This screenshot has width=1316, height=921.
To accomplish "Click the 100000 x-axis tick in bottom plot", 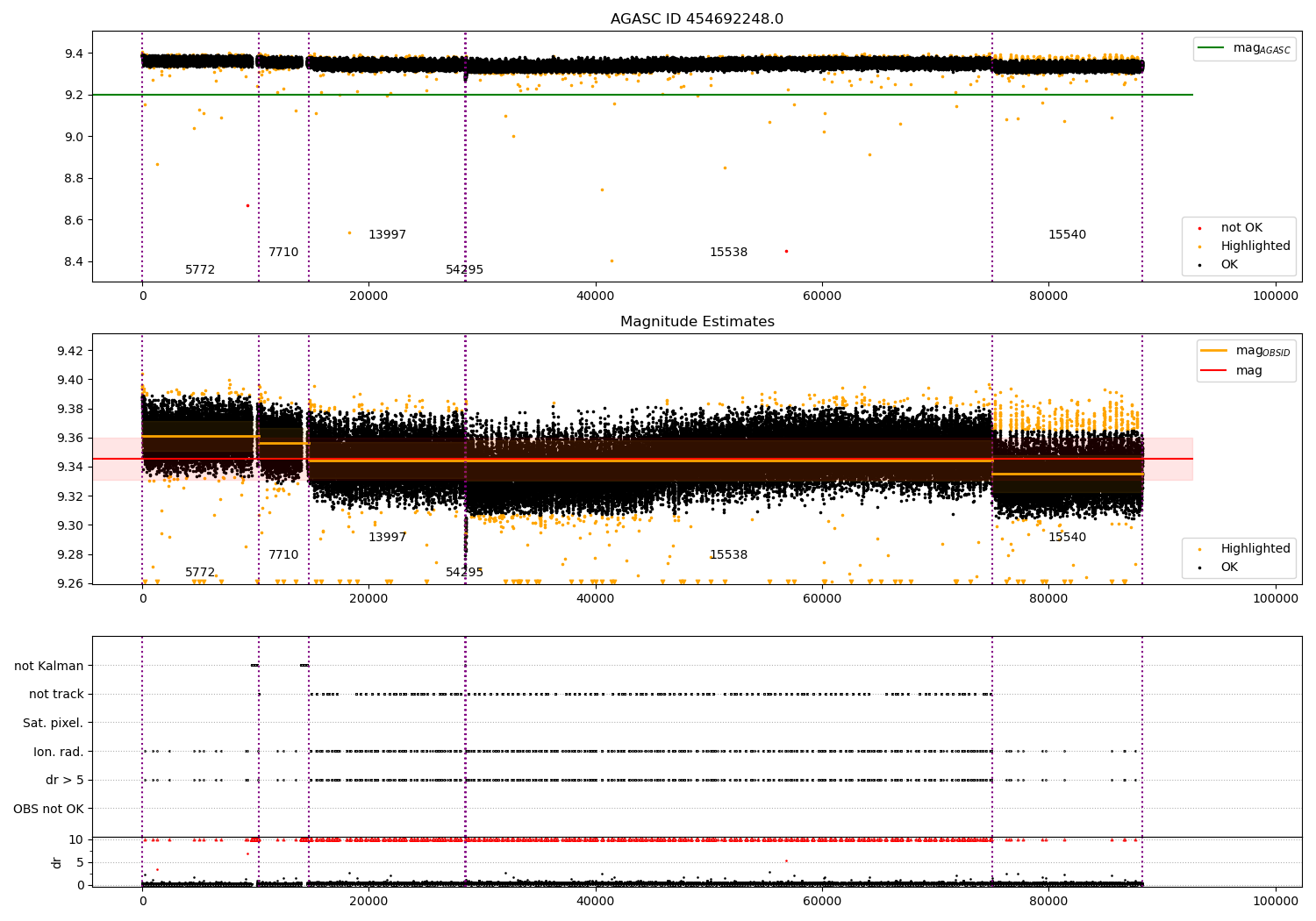I will tap(1275, 901).
